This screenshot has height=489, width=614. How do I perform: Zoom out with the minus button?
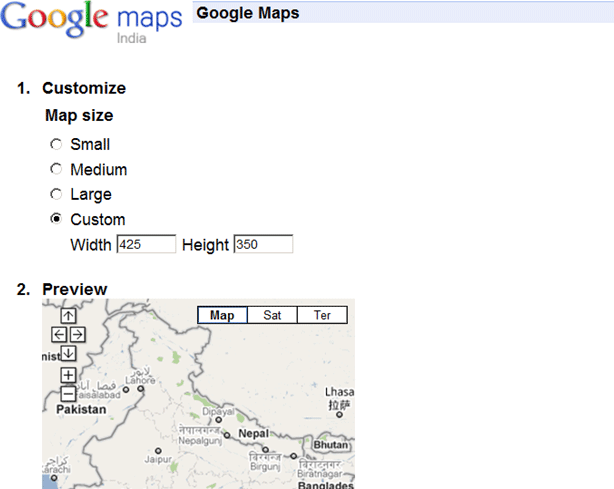click(68, 393)
